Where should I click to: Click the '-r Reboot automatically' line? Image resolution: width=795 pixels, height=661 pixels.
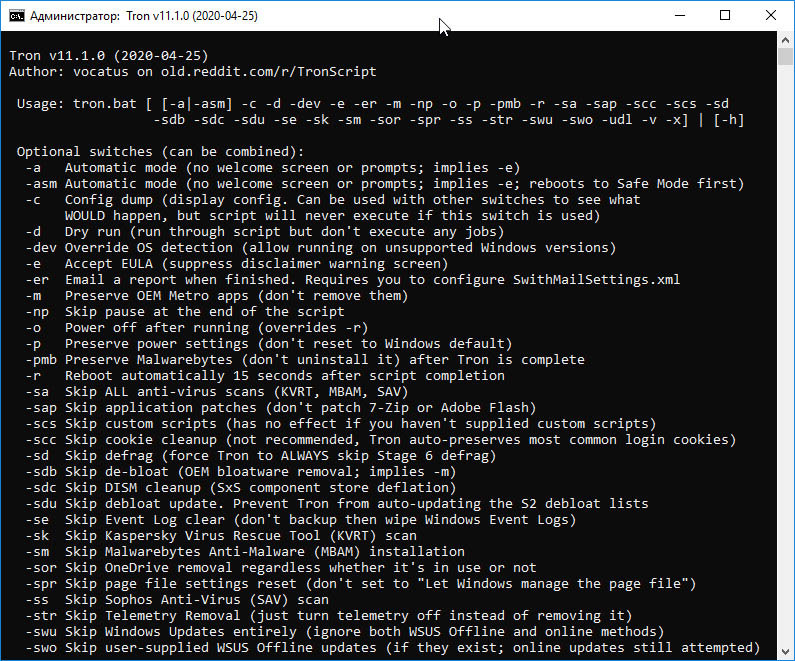tap(265, 376)
